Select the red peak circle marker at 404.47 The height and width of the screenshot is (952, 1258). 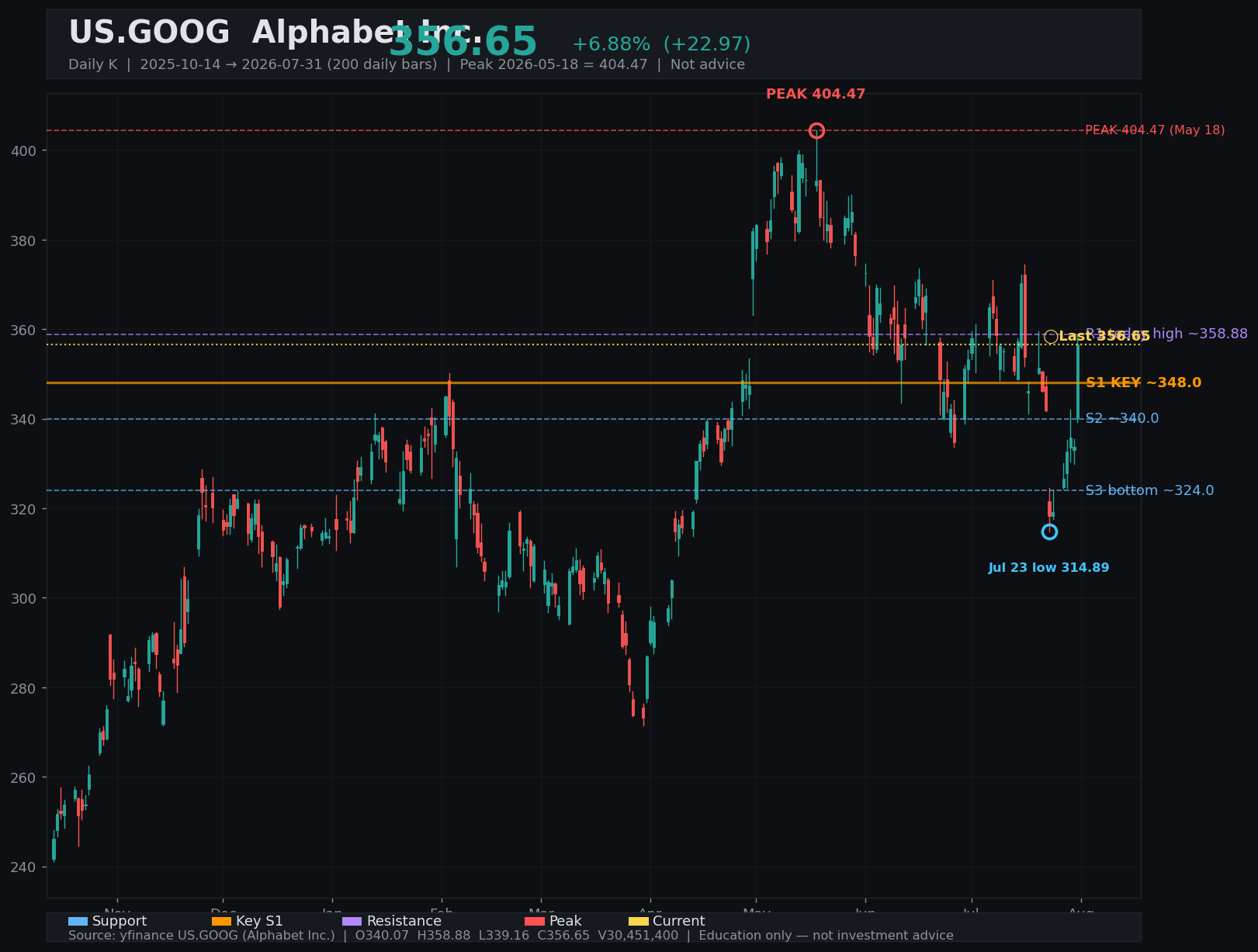click(x=816, y=130)
